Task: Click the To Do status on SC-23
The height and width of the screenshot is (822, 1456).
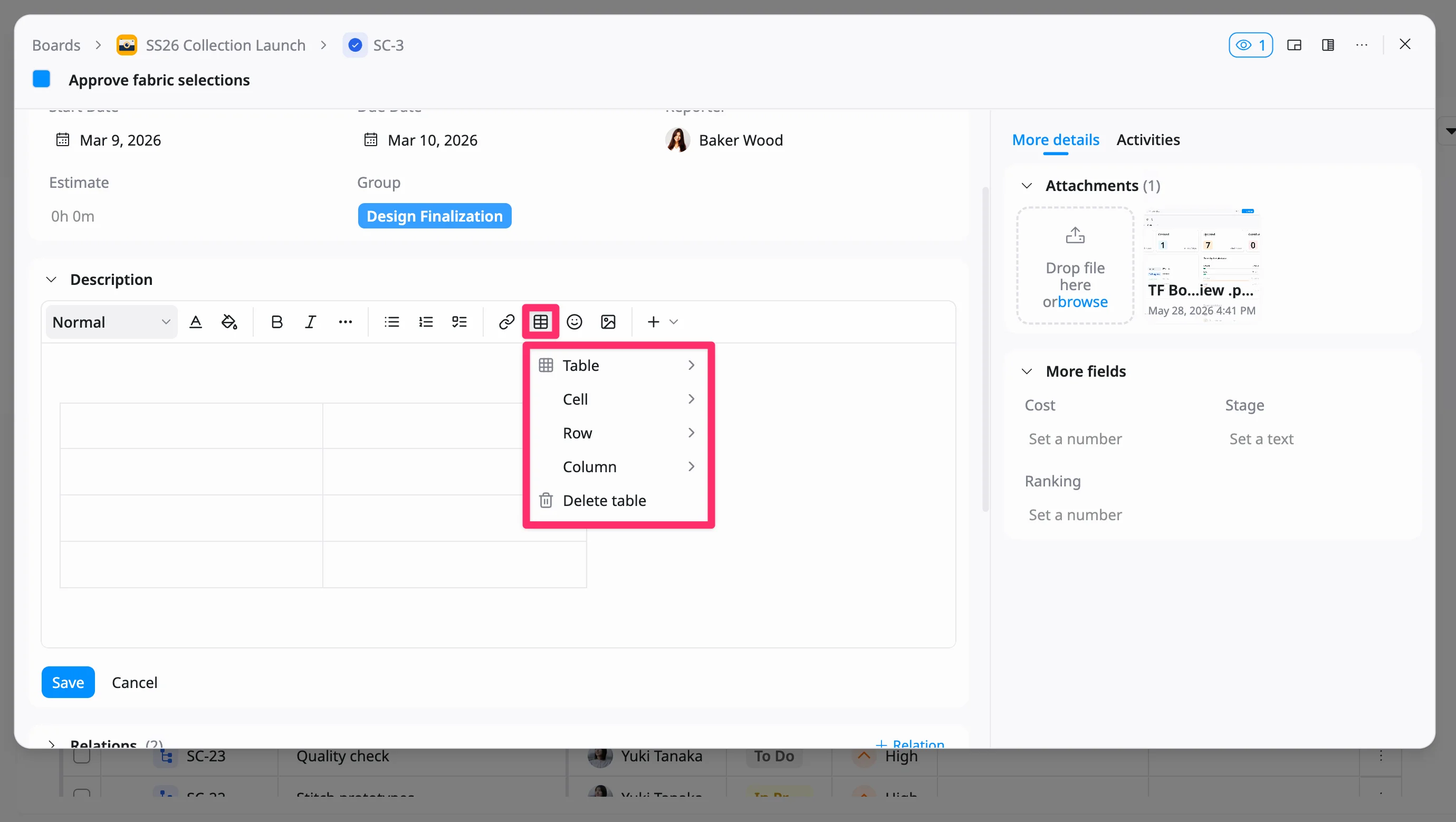Action: [x=774, y=756]
